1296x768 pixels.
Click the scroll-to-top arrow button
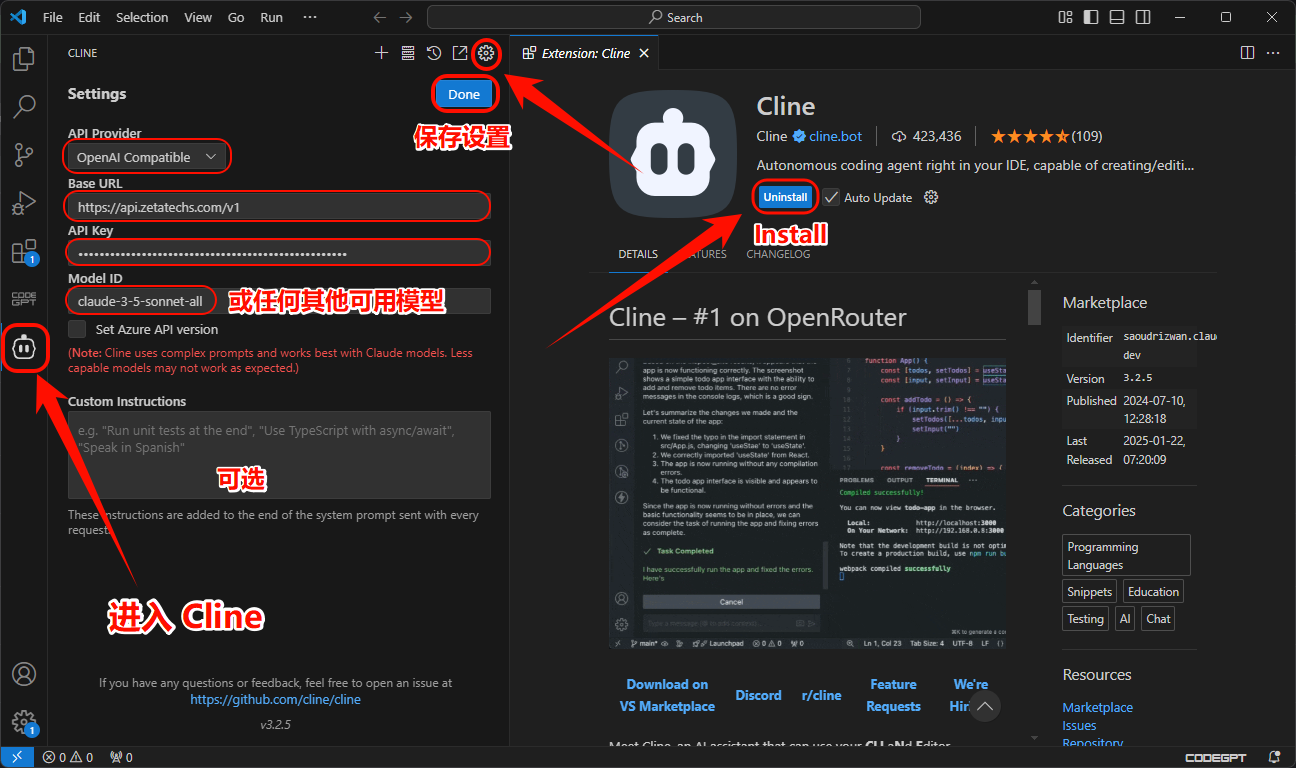coord(985,707)
